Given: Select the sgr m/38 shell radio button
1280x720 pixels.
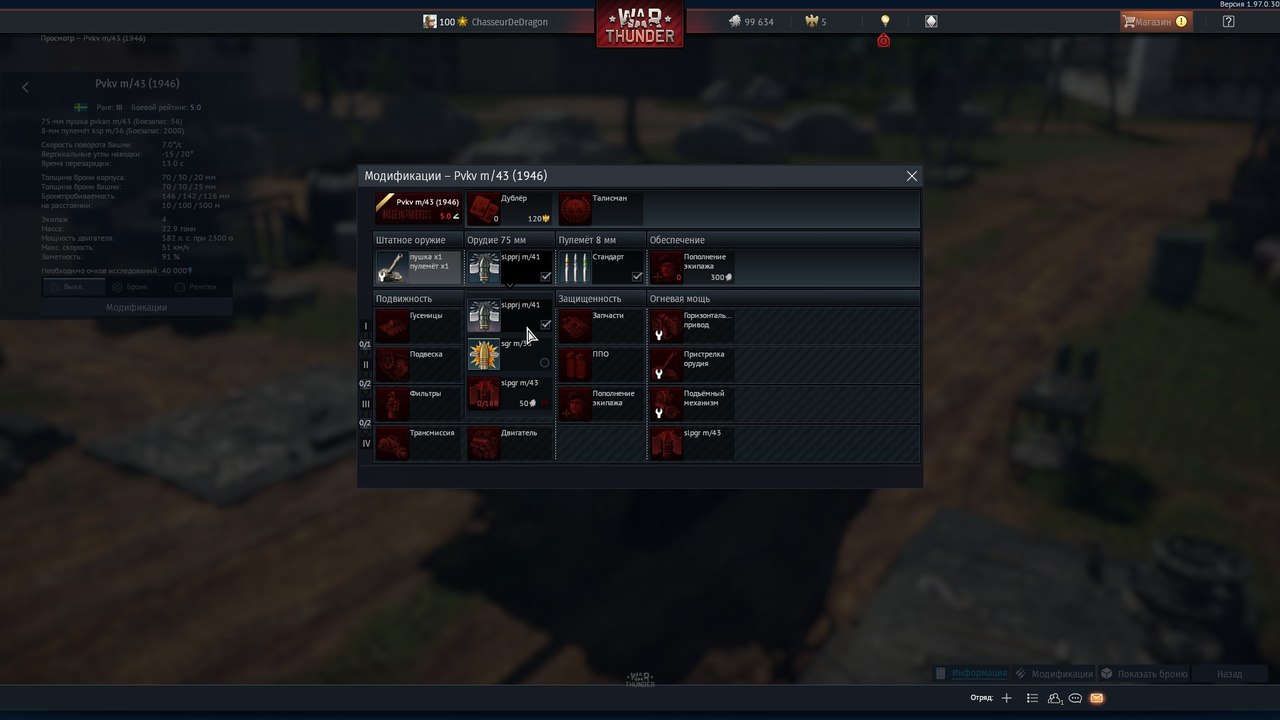Looking at the screenshot, I should [x=544, y=363].
